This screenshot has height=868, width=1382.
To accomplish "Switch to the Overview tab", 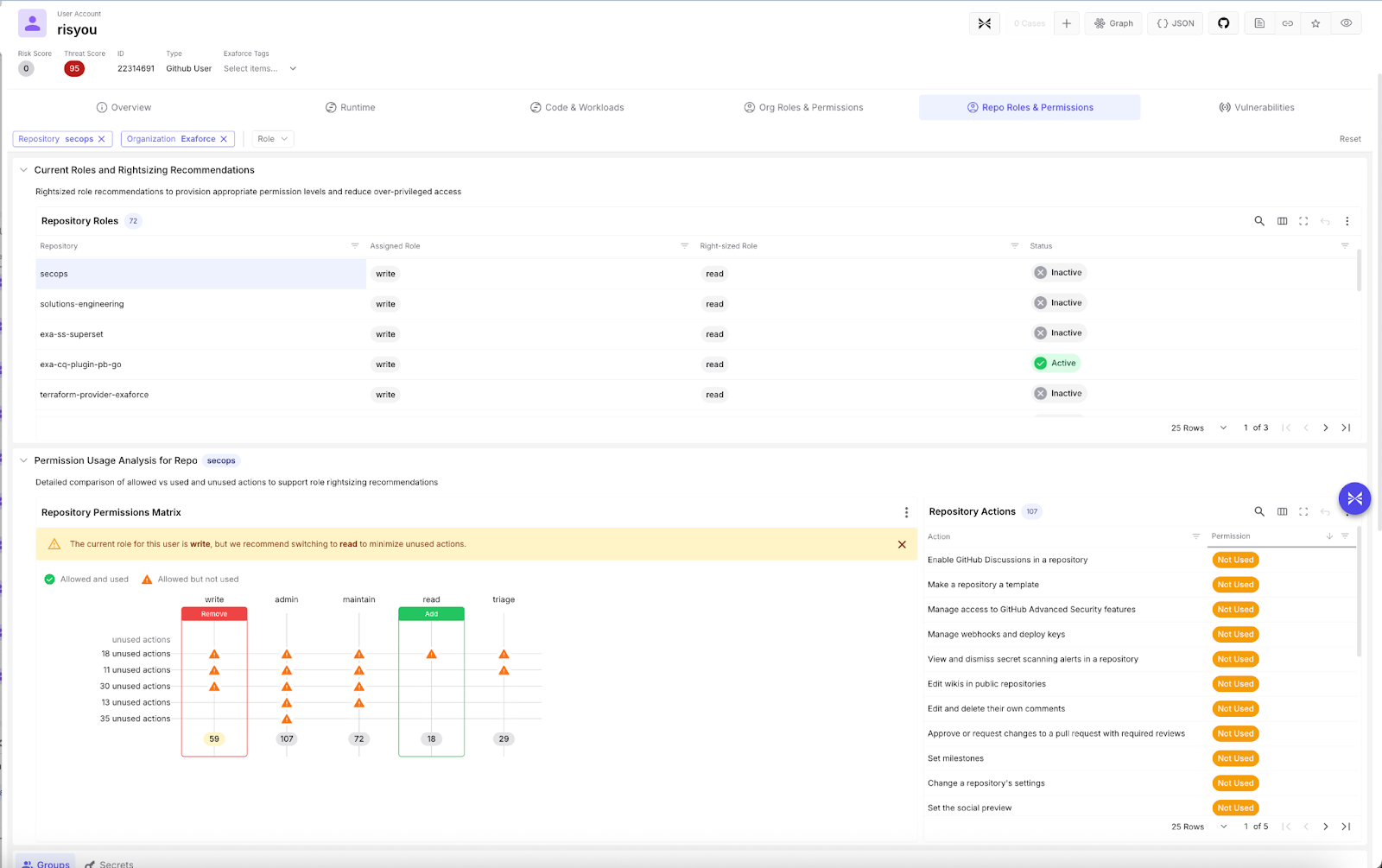I will [124, 107].
